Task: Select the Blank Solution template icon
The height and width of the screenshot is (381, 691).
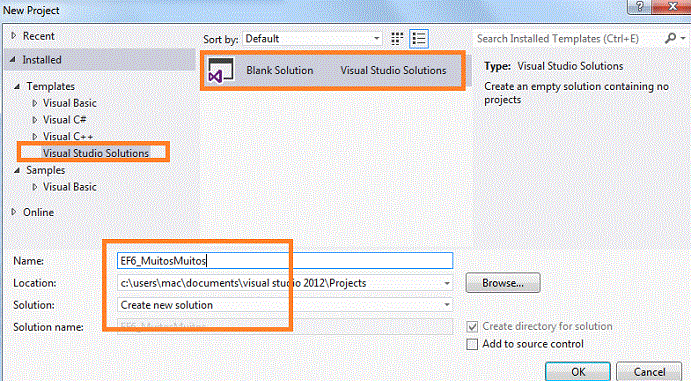Action: pos(221,70)
